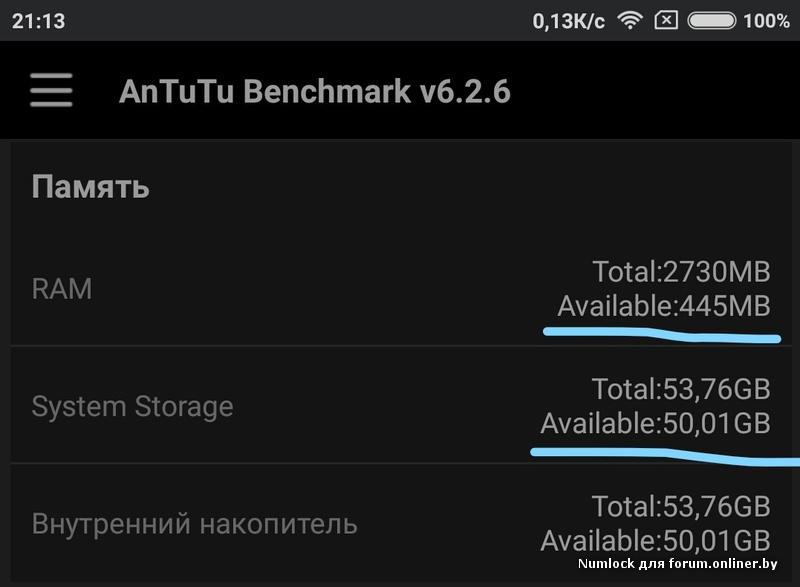Click Внутренний накопитель Available:50,01GB value
Screen dimensions: 800x587
(x=656, y=541)
